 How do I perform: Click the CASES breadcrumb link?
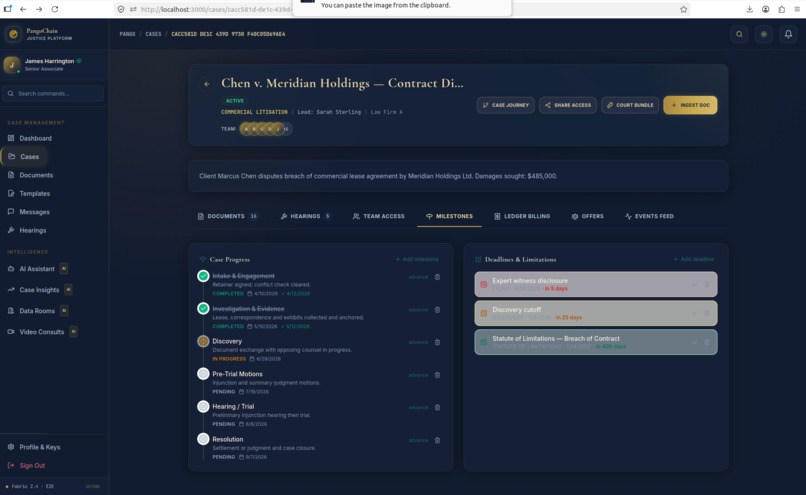pyautogui.click(x=153, y=34)
